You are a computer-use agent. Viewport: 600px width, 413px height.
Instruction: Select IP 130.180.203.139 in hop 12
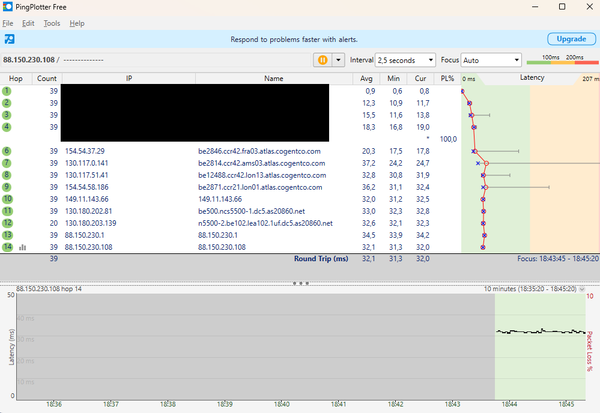(90, 223)
